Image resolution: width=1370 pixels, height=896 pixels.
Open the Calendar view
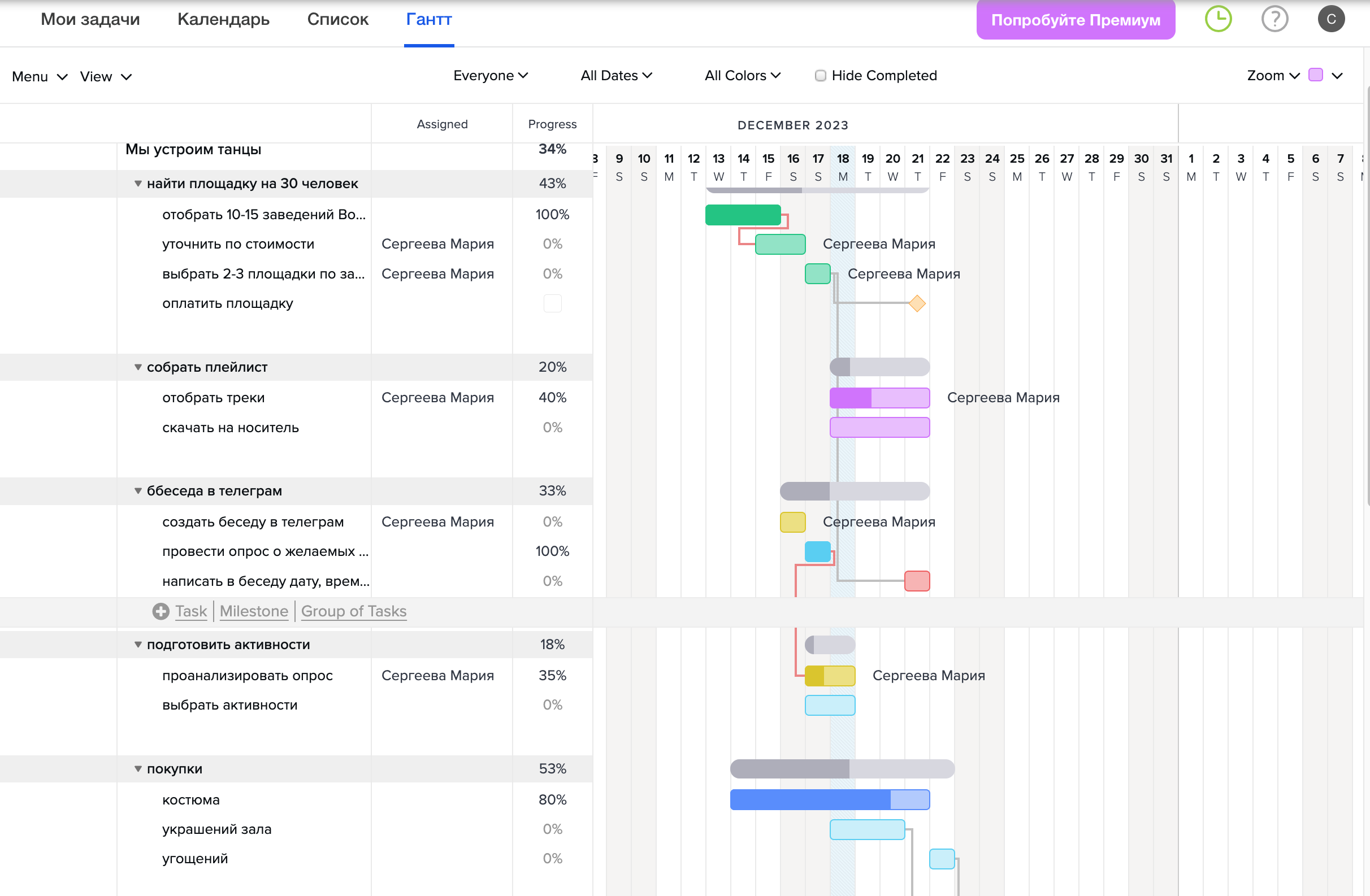click(222, 19)
